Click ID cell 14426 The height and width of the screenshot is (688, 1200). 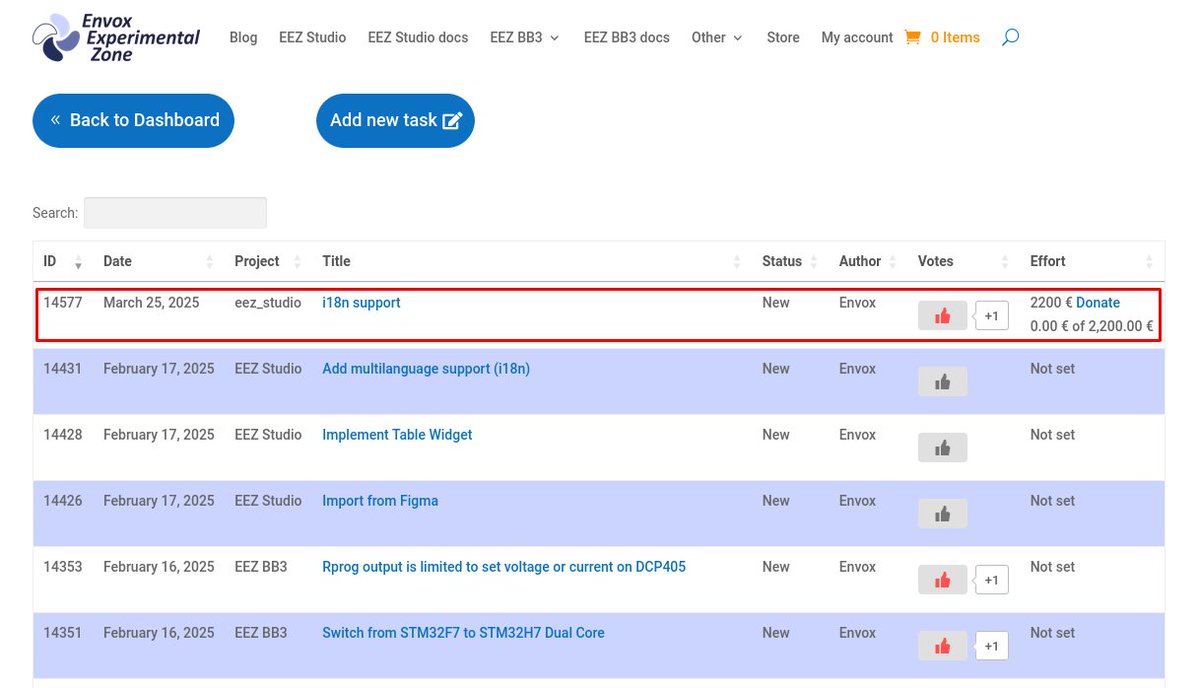coord(62,500)
